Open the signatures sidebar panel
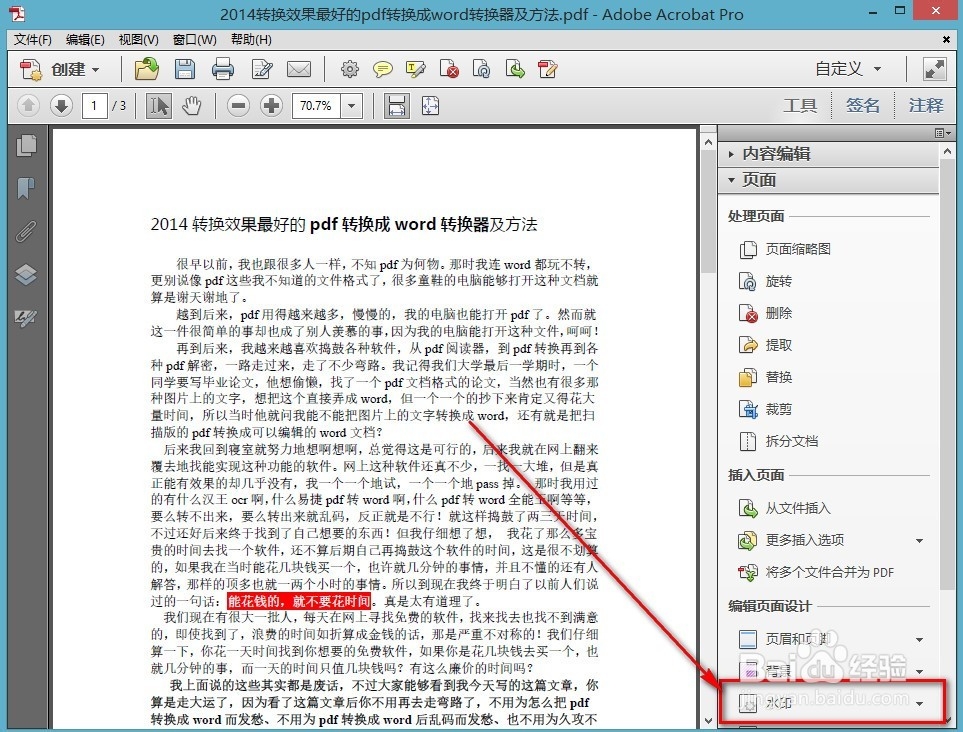 [x=26, y=317]
